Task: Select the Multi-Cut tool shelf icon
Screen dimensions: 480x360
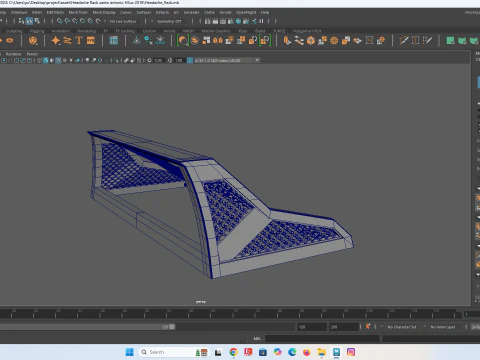Action: click(404, 41)
